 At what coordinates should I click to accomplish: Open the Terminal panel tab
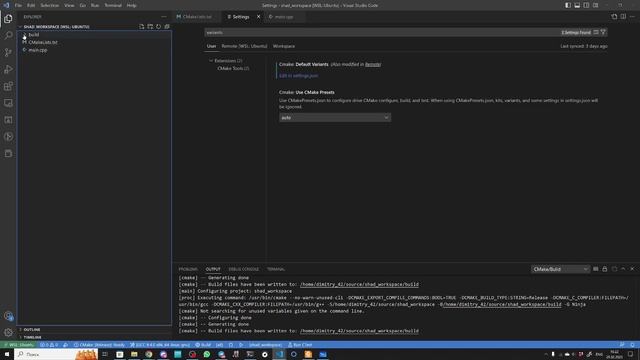click(276, 269)
